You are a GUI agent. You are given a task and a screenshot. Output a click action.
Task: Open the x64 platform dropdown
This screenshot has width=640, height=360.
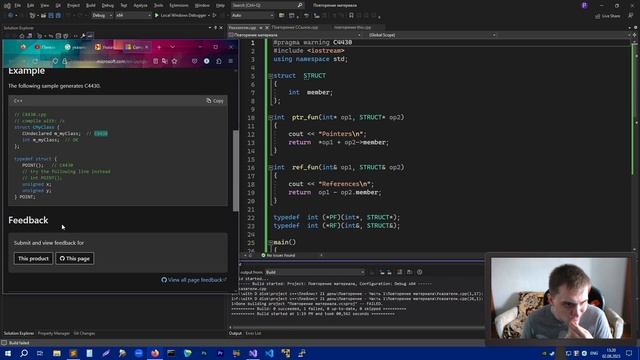133,16
